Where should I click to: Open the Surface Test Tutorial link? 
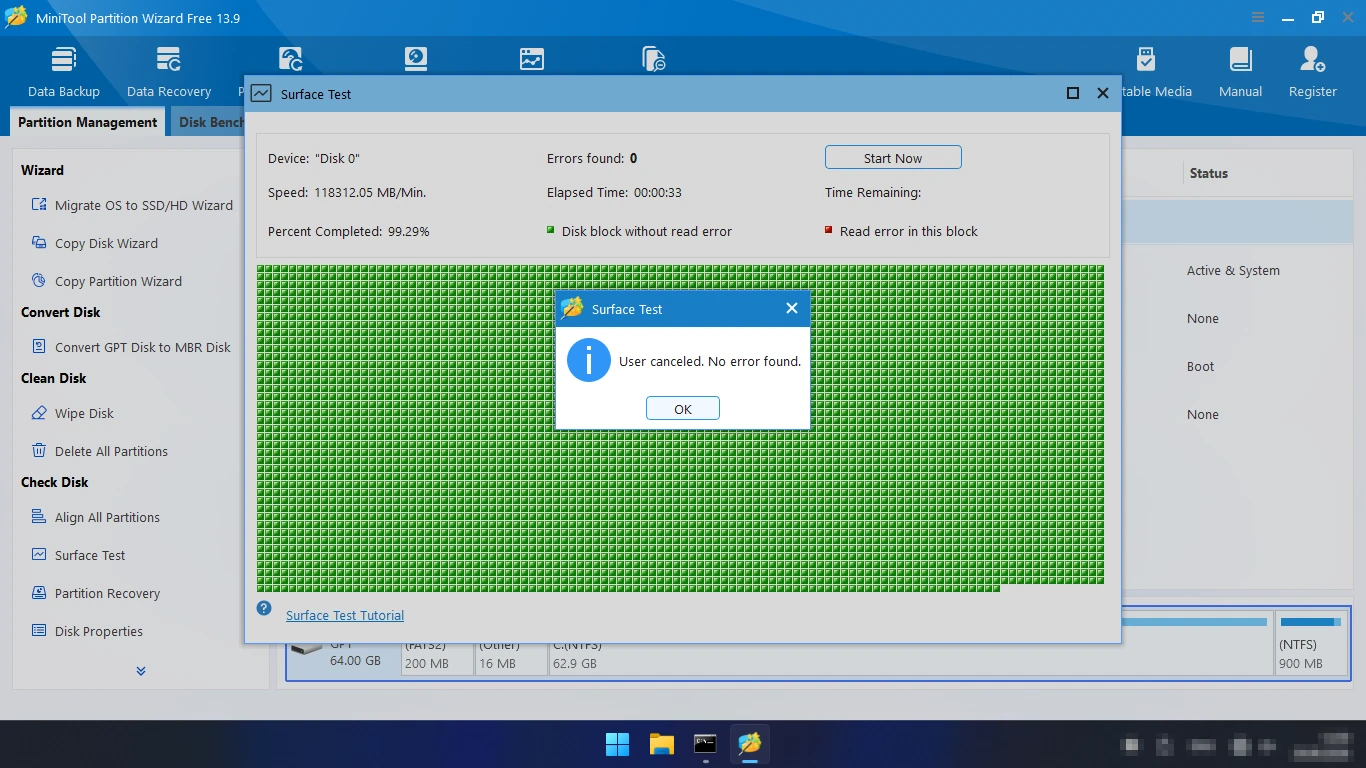point(345,615)
